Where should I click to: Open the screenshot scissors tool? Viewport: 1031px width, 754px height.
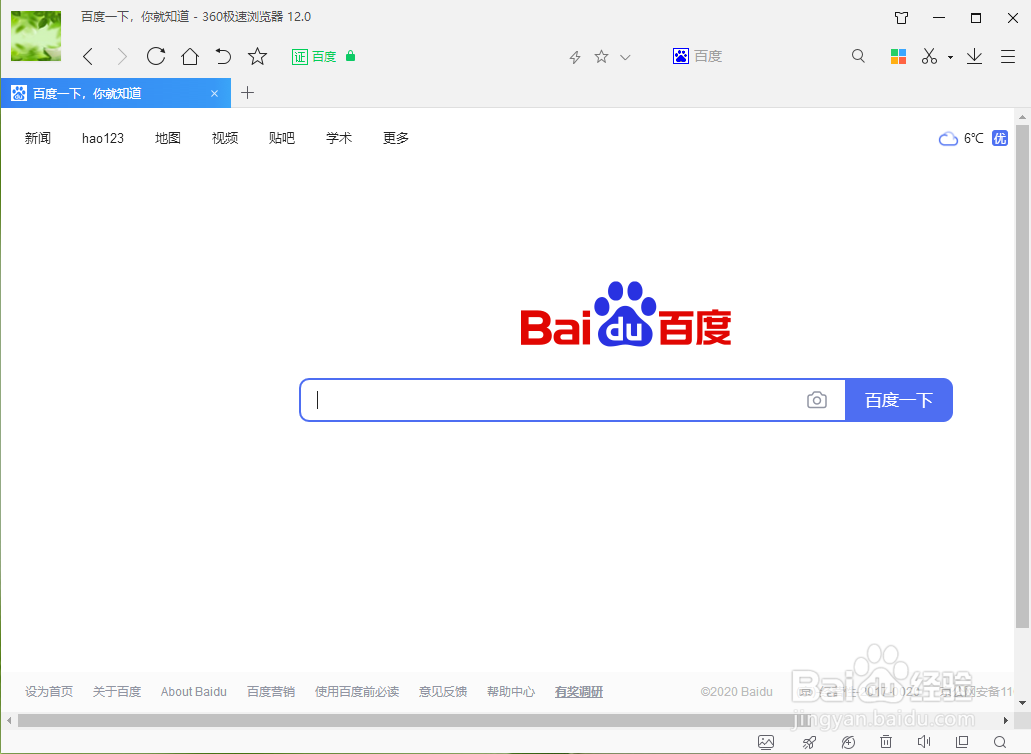[928, 56]
